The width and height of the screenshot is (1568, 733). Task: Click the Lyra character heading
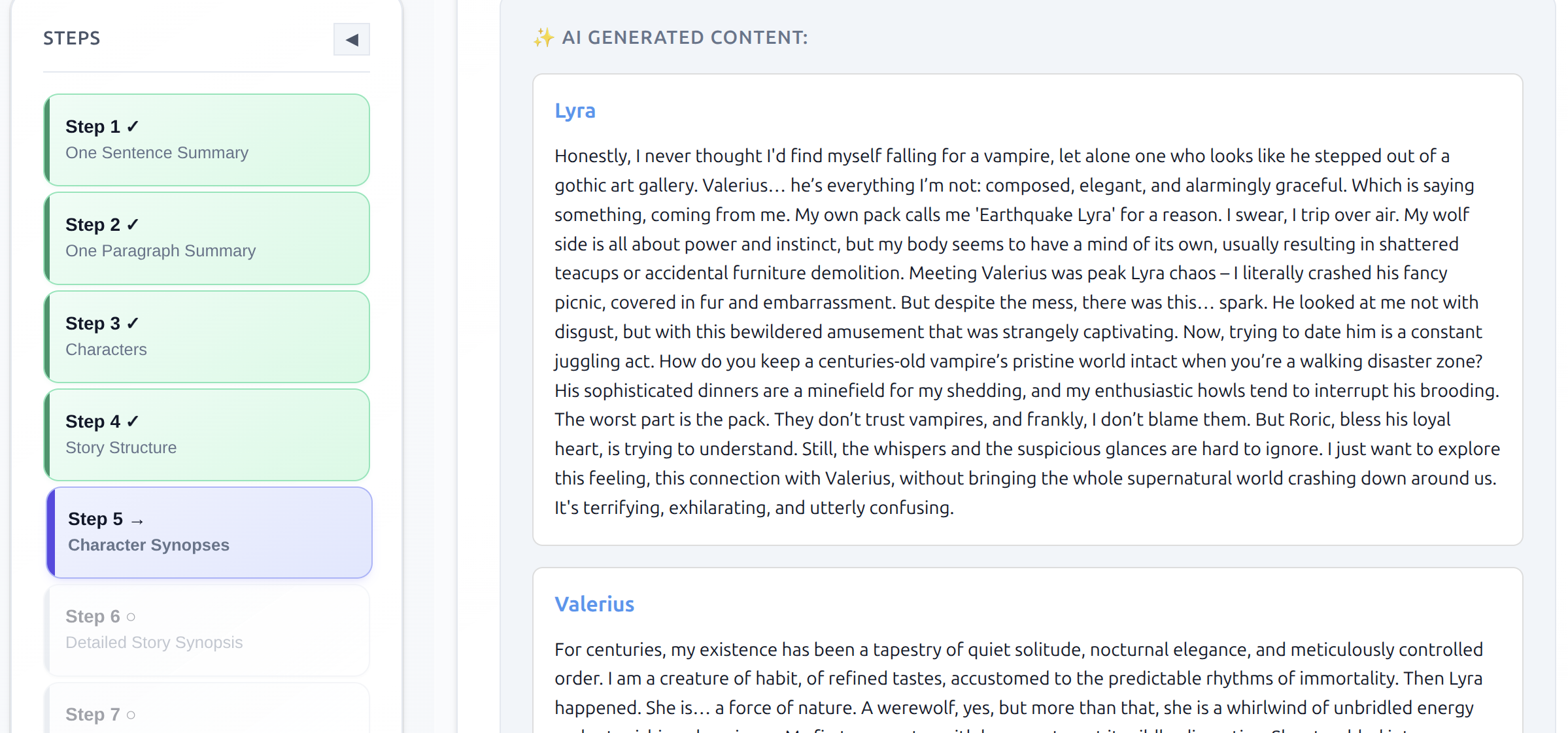coord(575,111)
